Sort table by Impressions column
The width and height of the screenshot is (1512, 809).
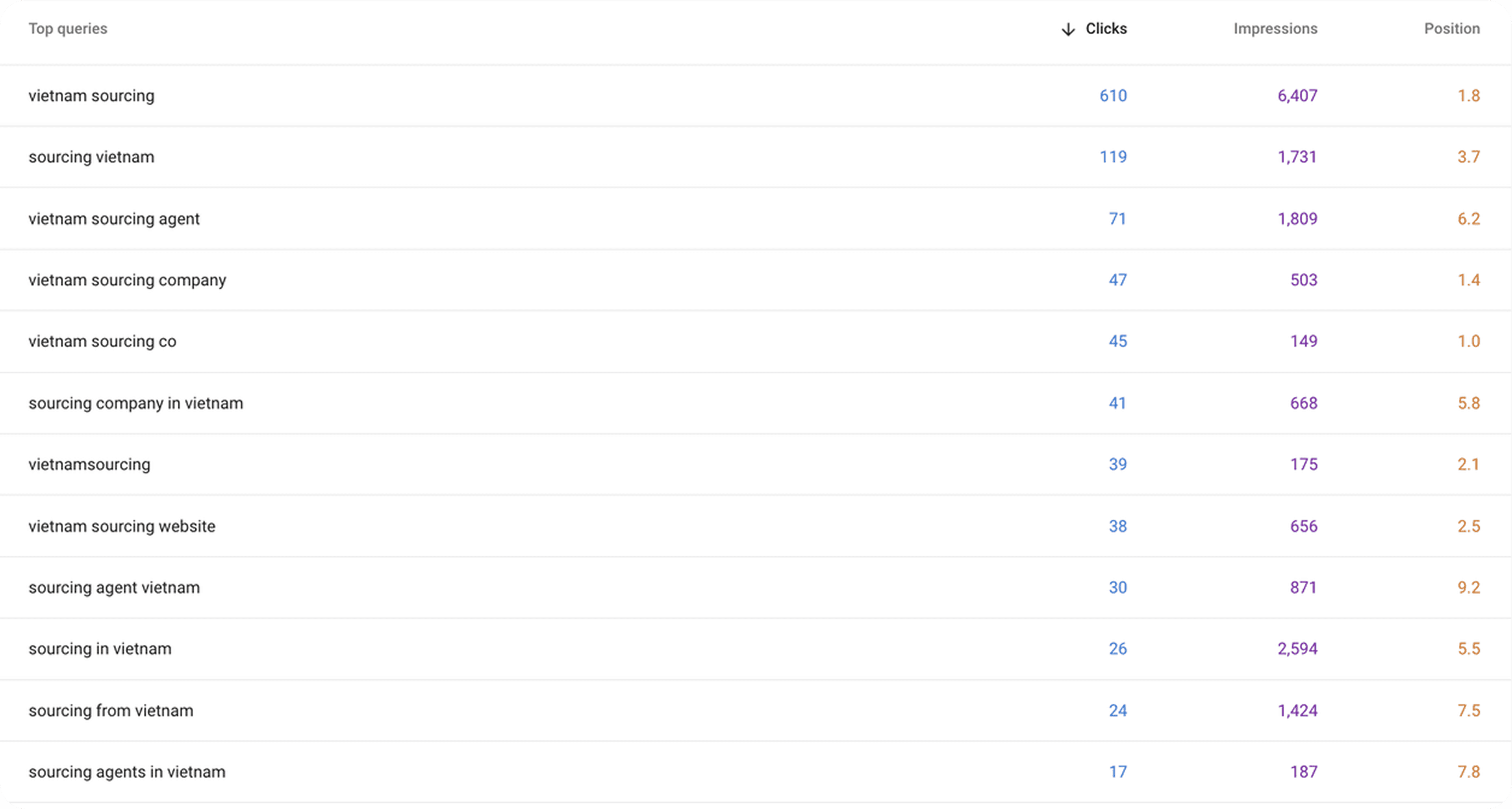click(x=1275, y=29)
